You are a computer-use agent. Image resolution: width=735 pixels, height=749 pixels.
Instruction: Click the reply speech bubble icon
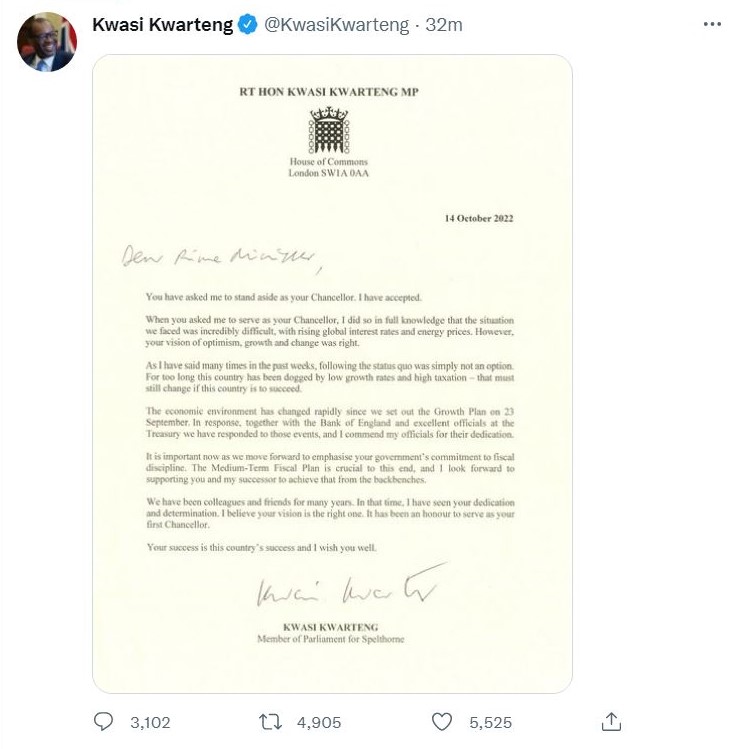tap(104, 721)
